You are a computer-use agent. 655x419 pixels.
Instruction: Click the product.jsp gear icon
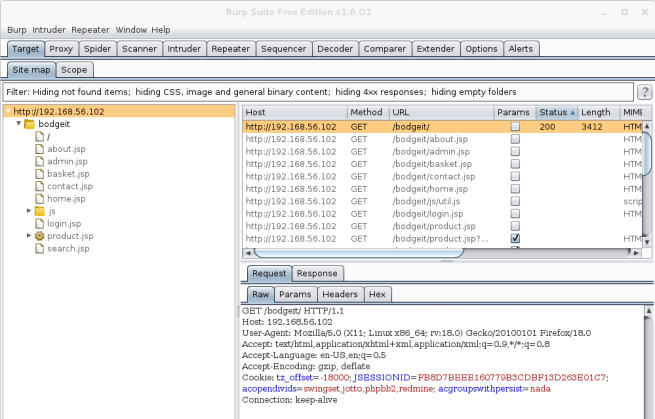click(x=40, y=236)
